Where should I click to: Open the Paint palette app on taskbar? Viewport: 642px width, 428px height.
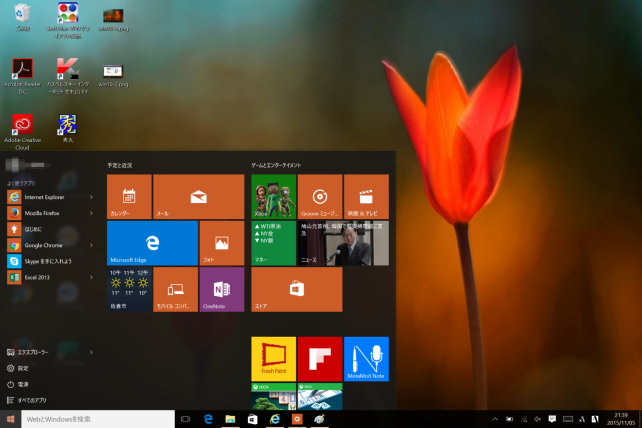click(319, 419)
